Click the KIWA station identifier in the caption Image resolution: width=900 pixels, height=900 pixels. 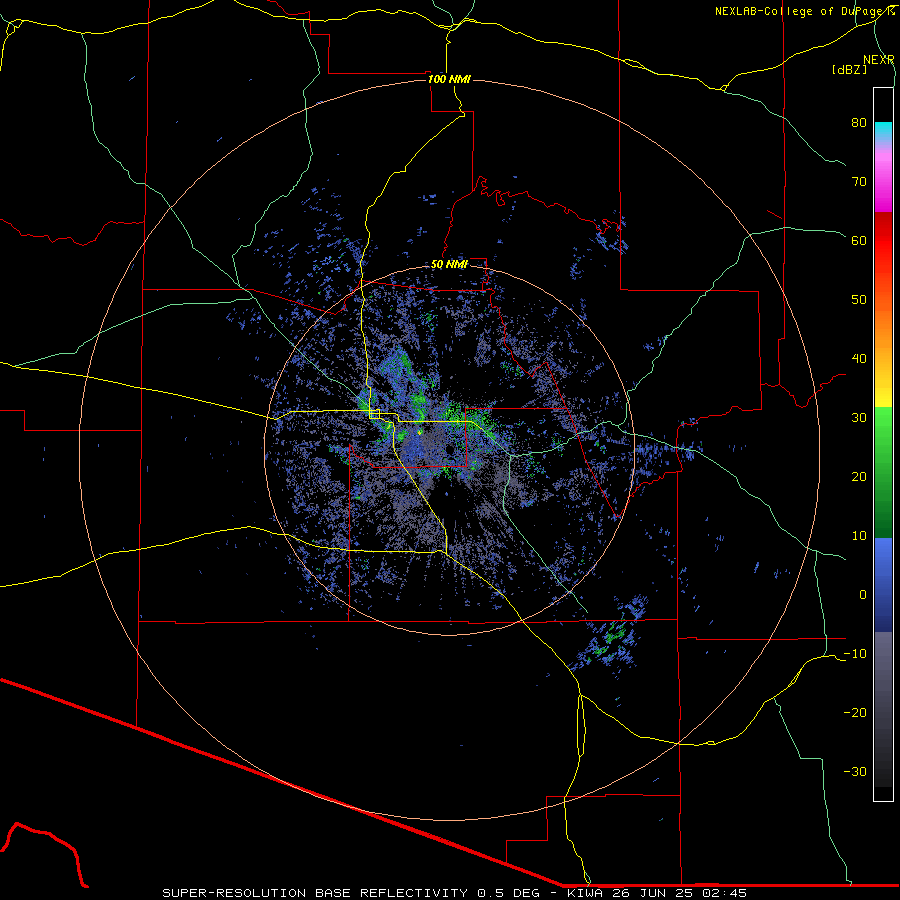pos(587,893)
